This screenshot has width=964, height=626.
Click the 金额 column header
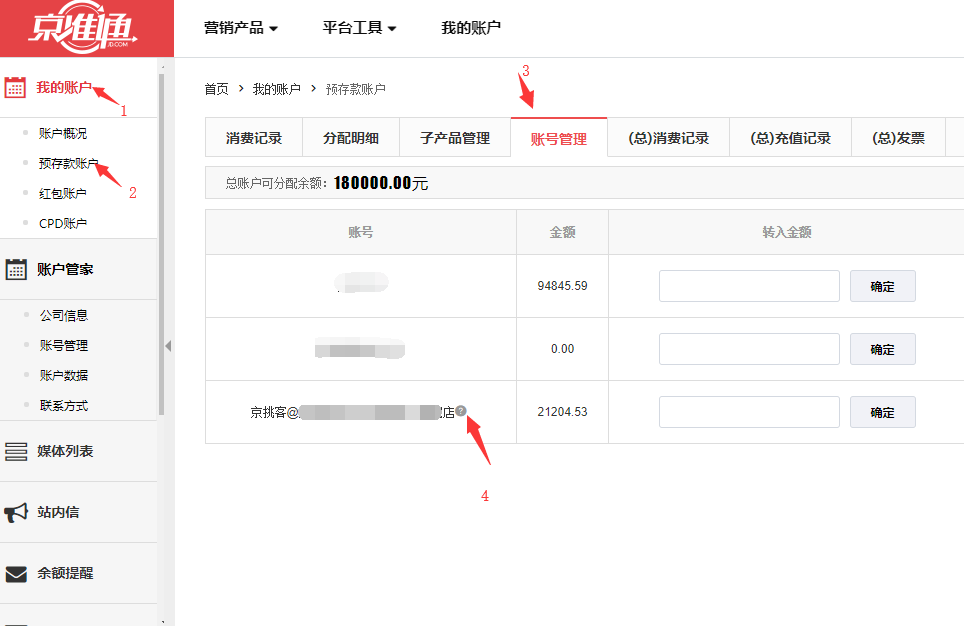[x=563, y=232]
